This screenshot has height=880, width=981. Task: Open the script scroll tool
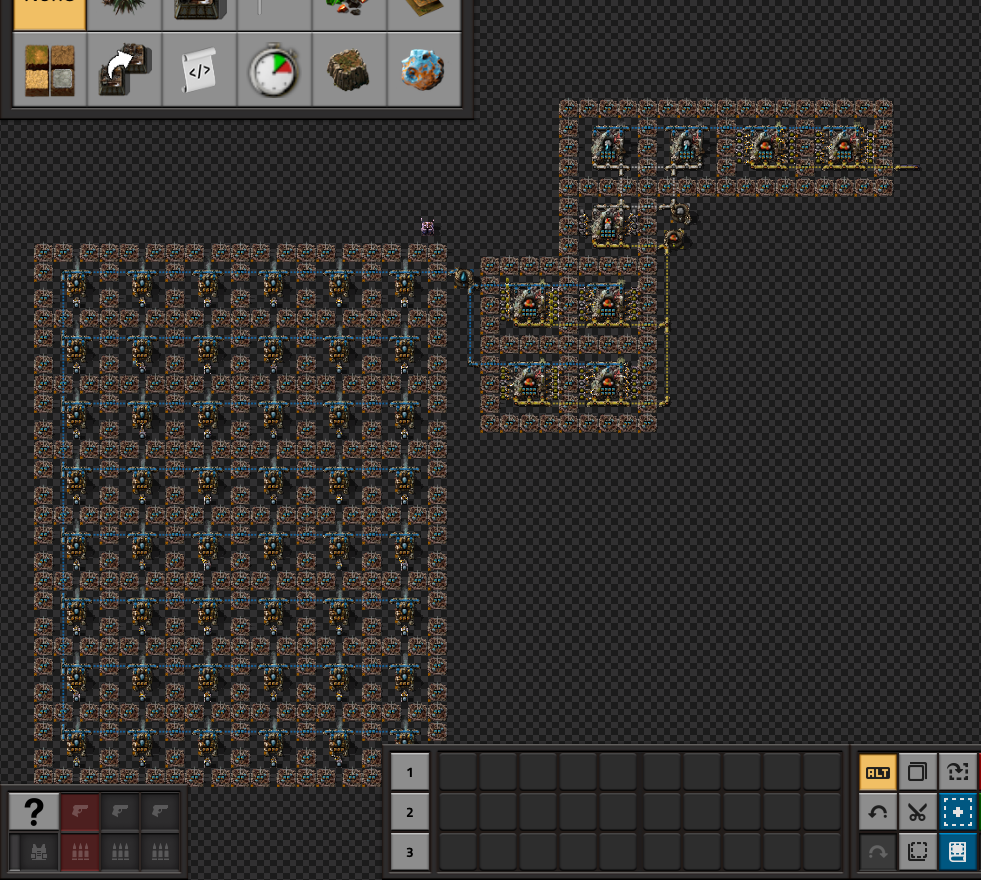[200, 69]
